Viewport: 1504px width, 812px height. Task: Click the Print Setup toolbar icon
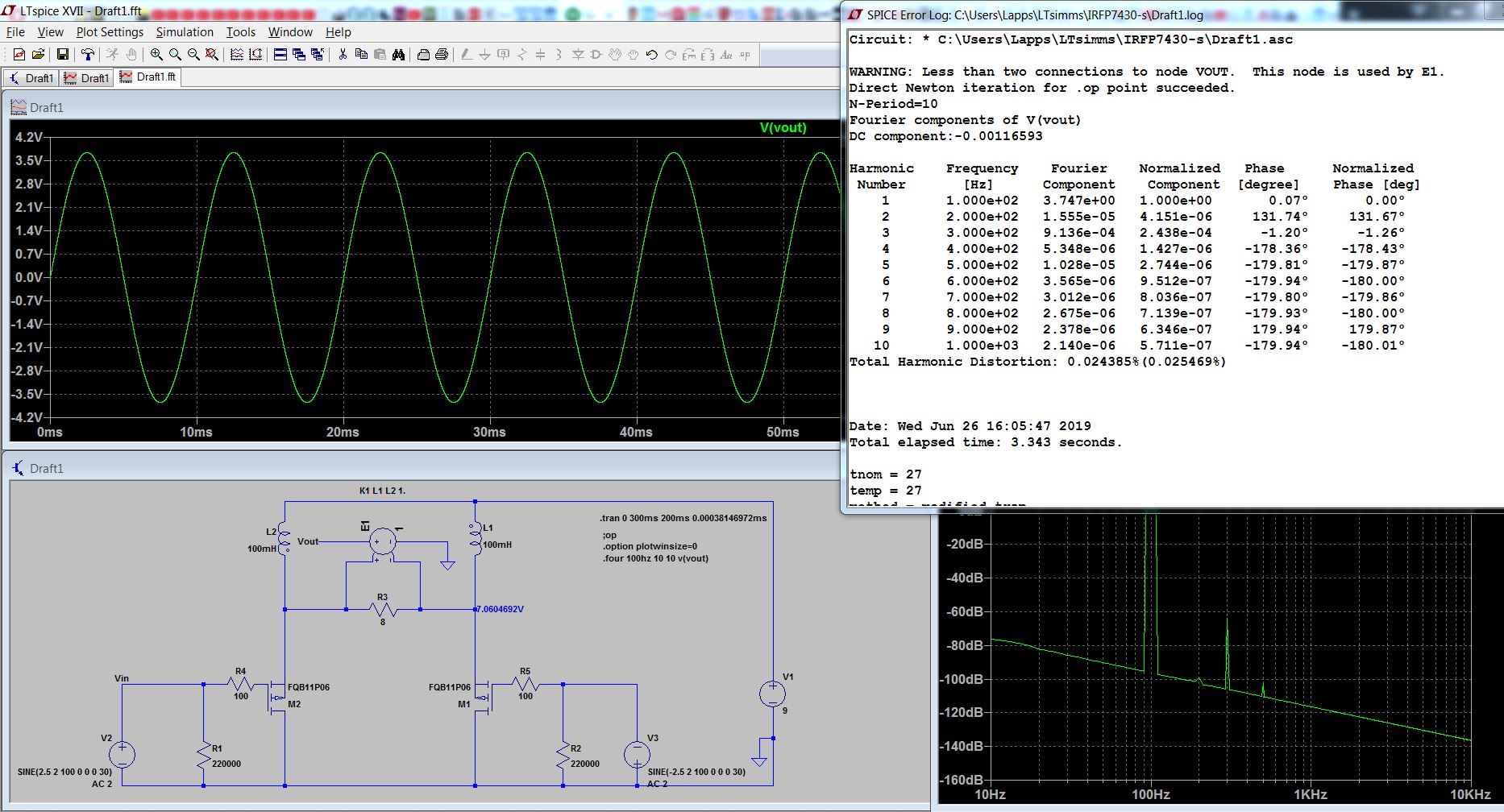[423, 54]
